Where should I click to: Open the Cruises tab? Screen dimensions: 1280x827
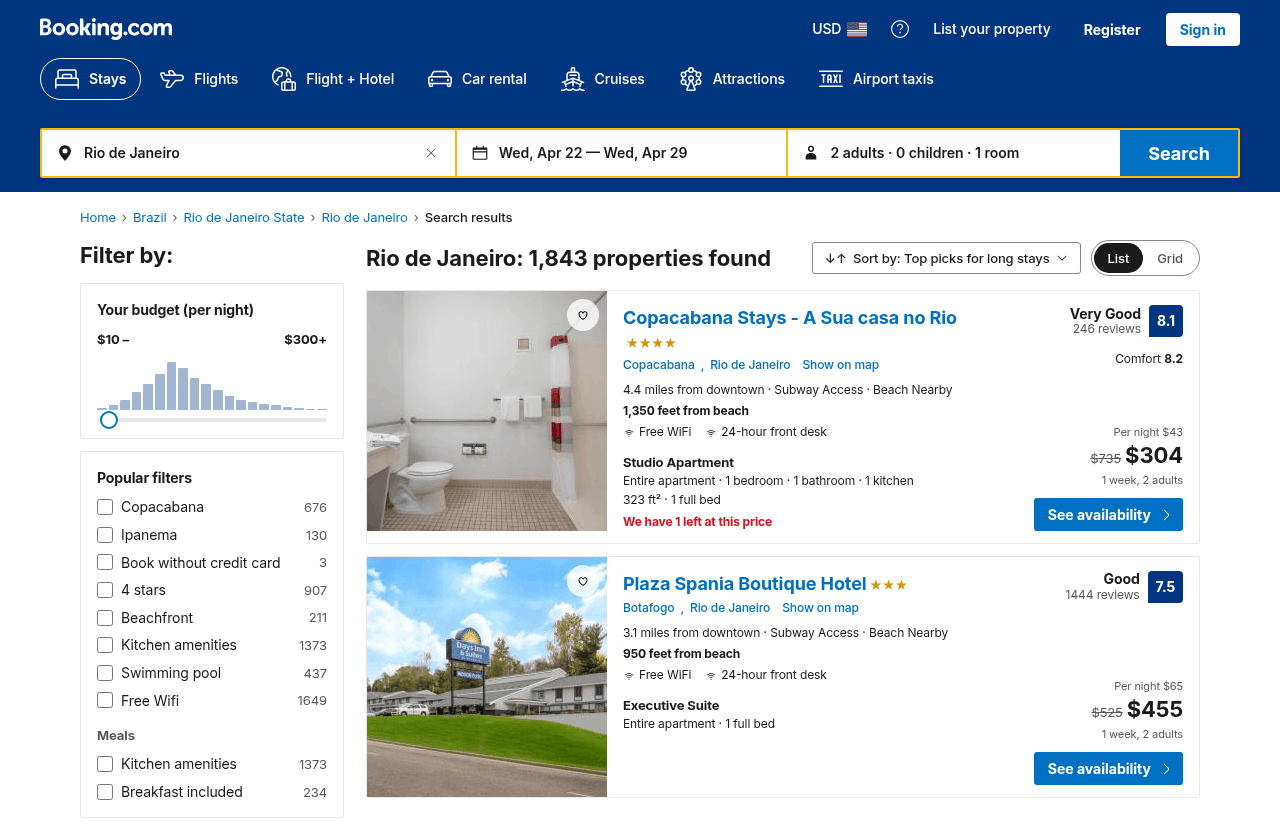tap(603, 79)
